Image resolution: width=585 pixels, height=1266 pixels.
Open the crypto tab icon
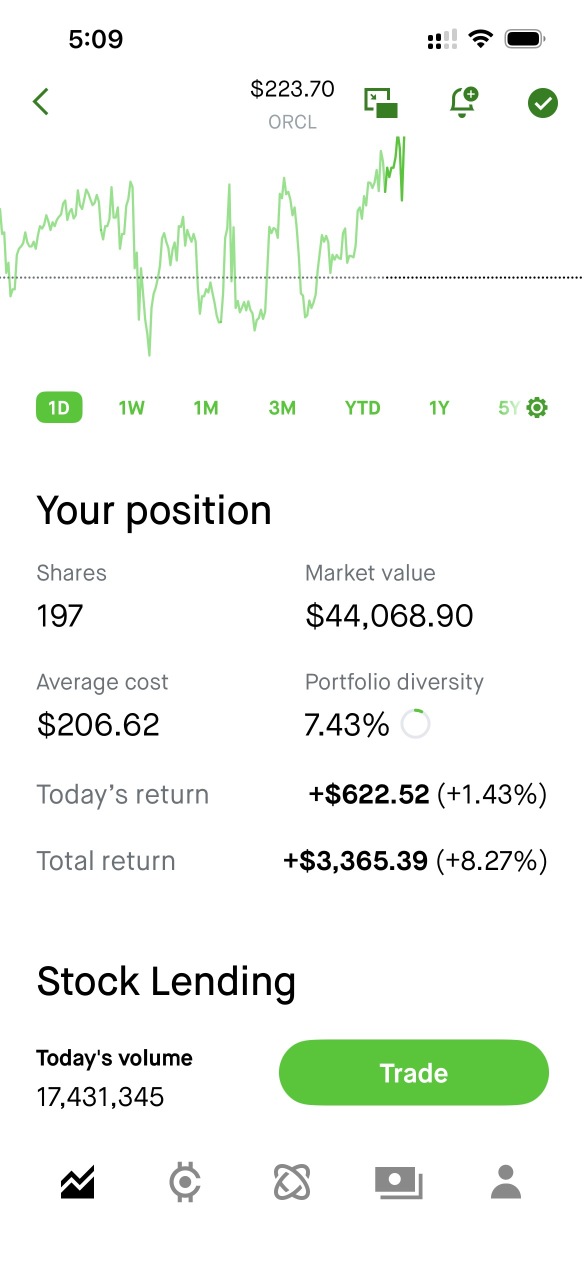tap(184, 1183)
